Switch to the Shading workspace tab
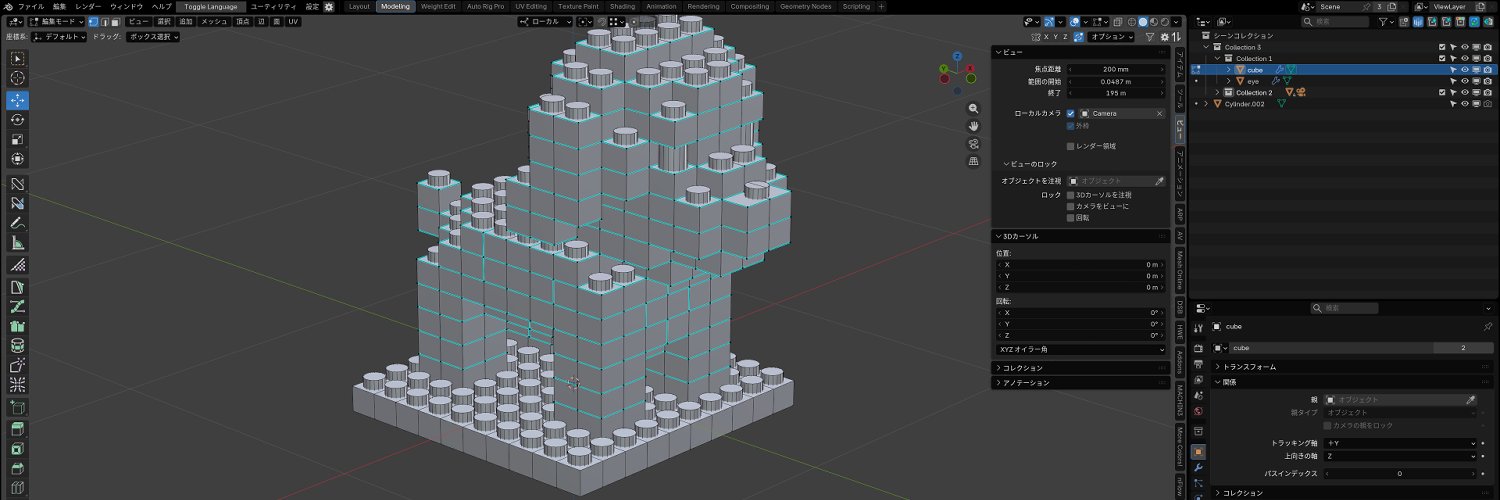The height and width of the screenshot is (500, 1500). pyautogui.click(x=621, y=6)
